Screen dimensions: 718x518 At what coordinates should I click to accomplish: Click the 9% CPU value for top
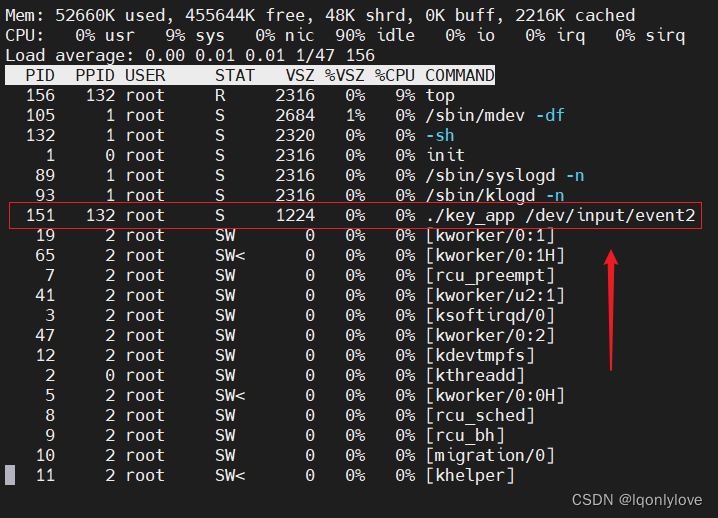click(405, 96)
